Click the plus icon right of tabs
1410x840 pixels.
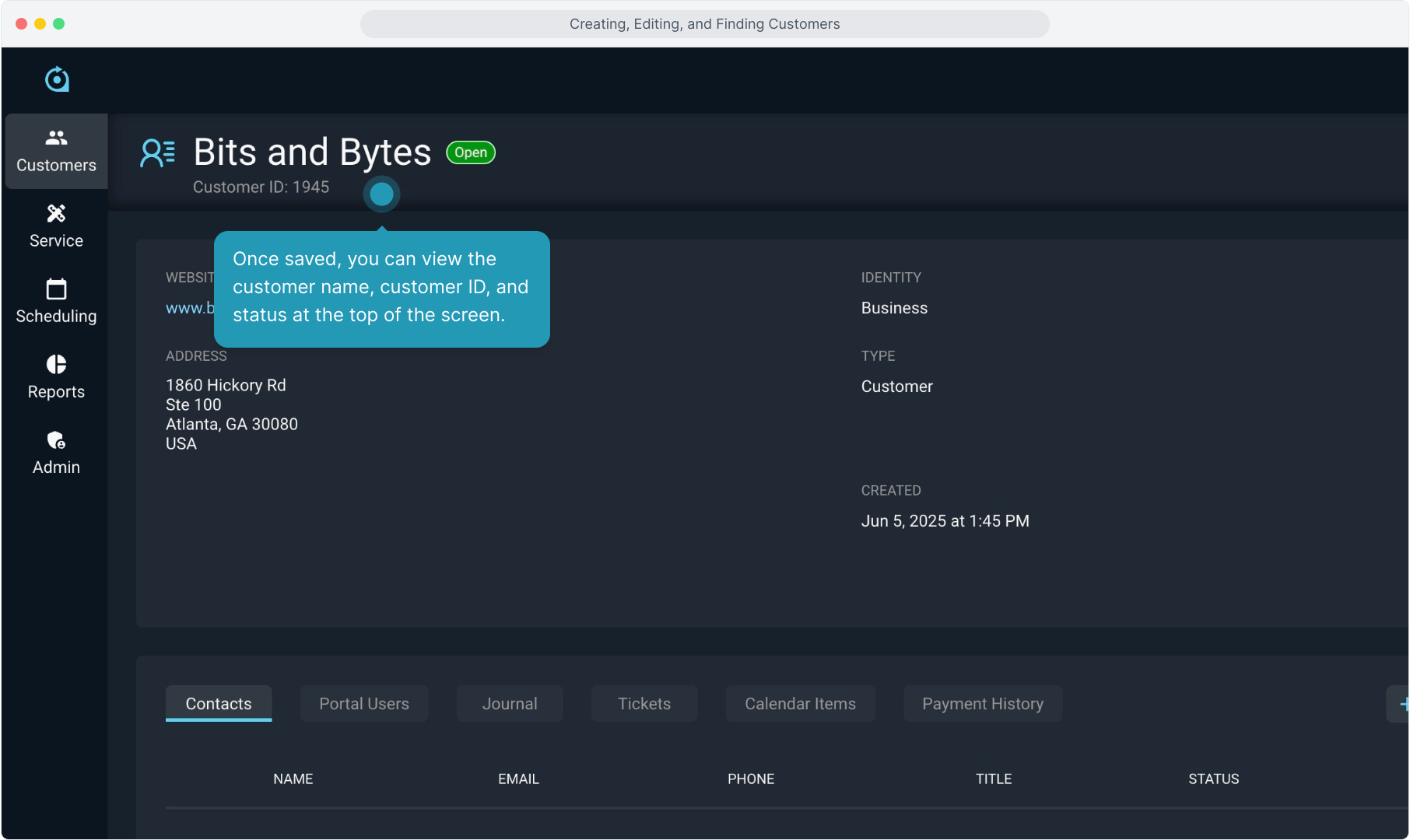(x=1401, y=704)
